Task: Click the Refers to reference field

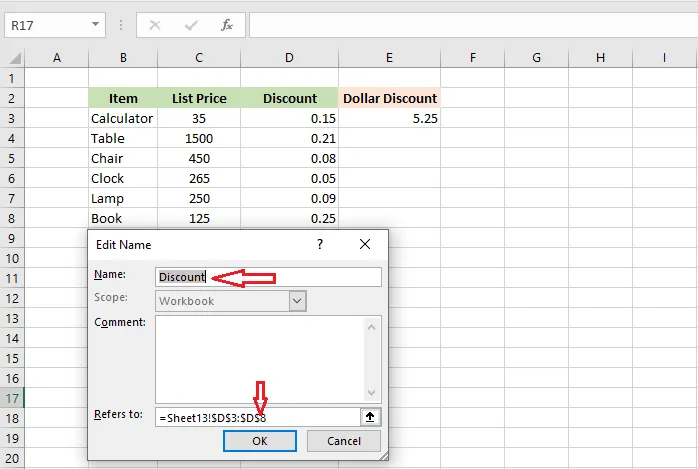Action: tap(257, 417)
